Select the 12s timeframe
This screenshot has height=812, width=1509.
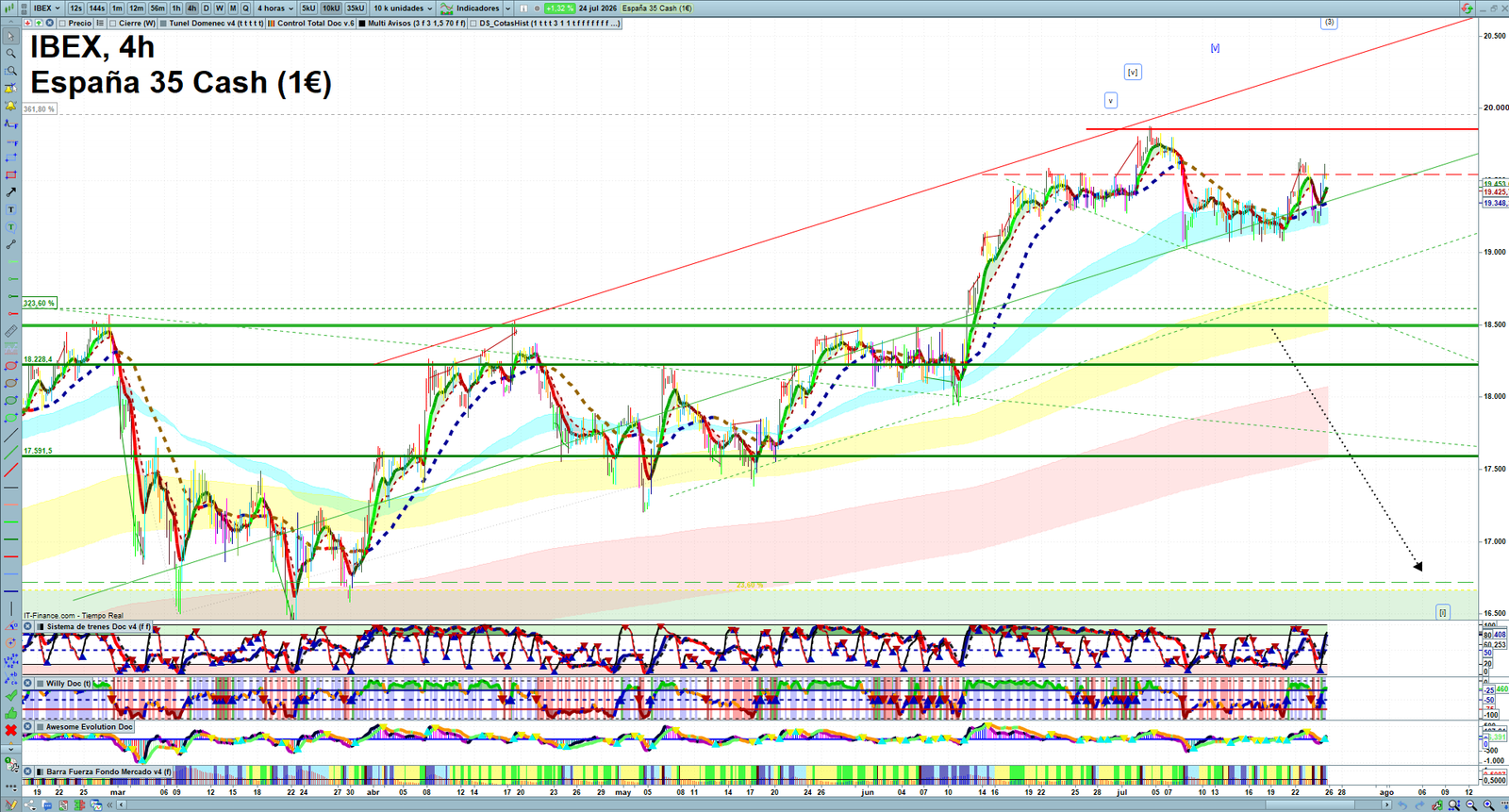click(75, 8)
